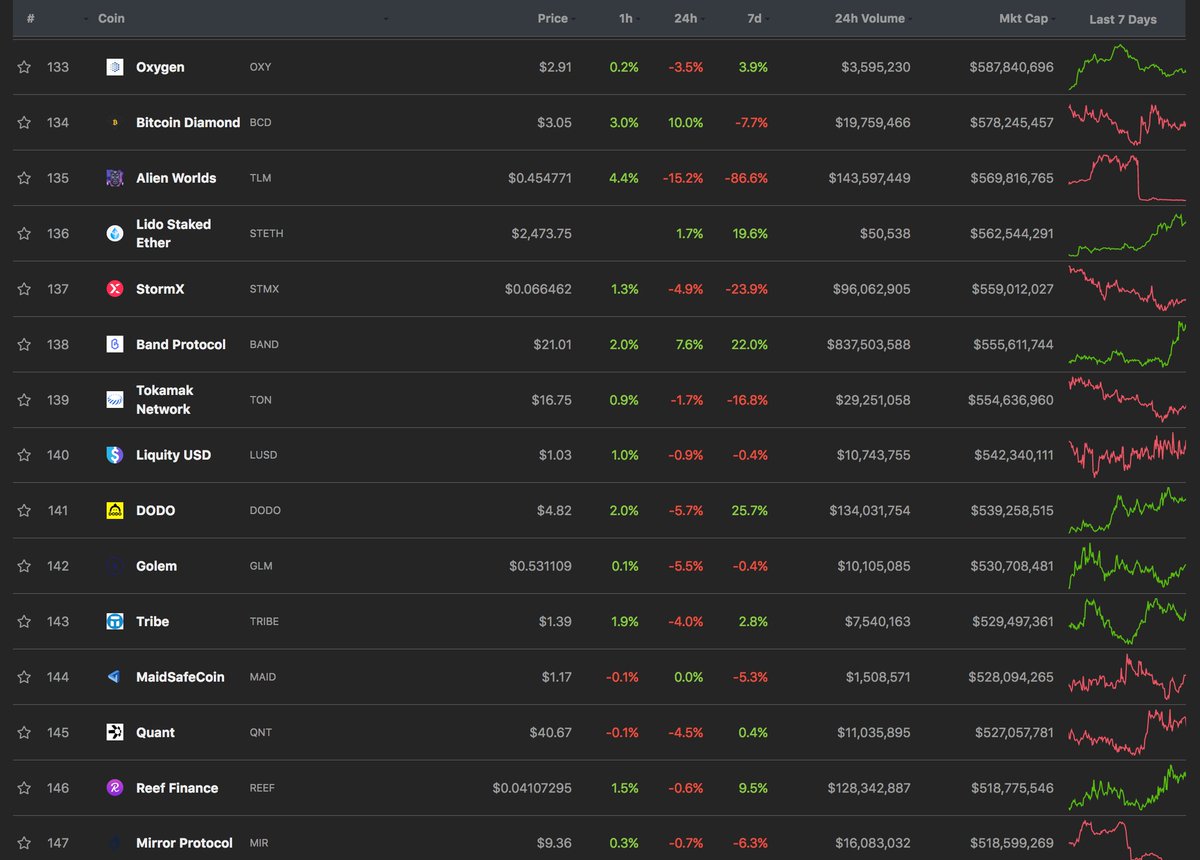Click the Tokamak Network logo icon
1200x860 pixels.
115,400
